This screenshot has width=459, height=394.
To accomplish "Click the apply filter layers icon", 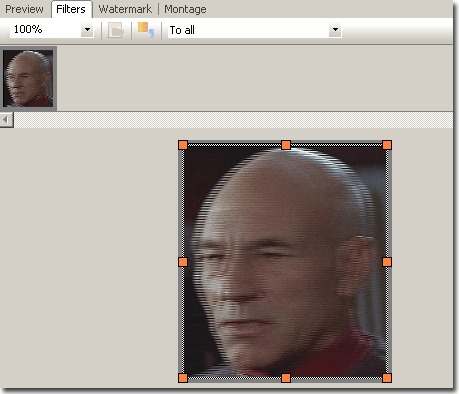I will click(x=146, y=30).
